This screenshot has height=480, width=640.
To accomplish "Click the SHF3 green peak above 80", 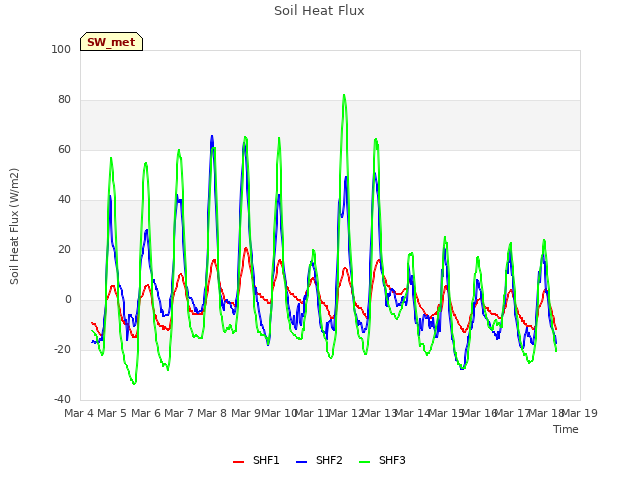I will [x=344, y=96].
